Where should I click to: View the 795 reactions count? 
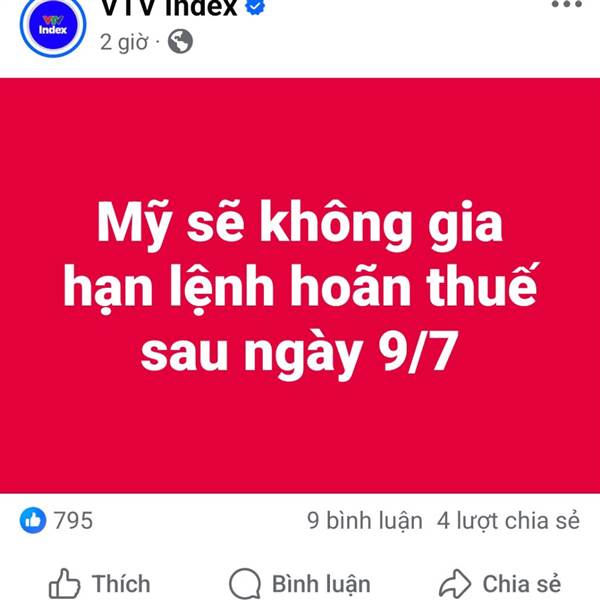[x=73, y=520]
